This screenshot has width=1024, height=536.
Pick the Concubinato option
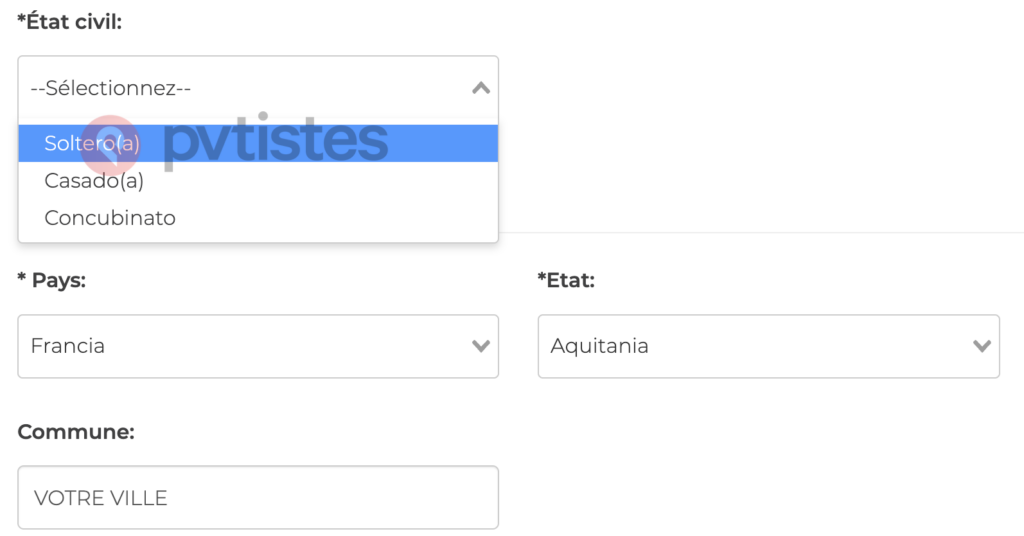click(110, 218)
